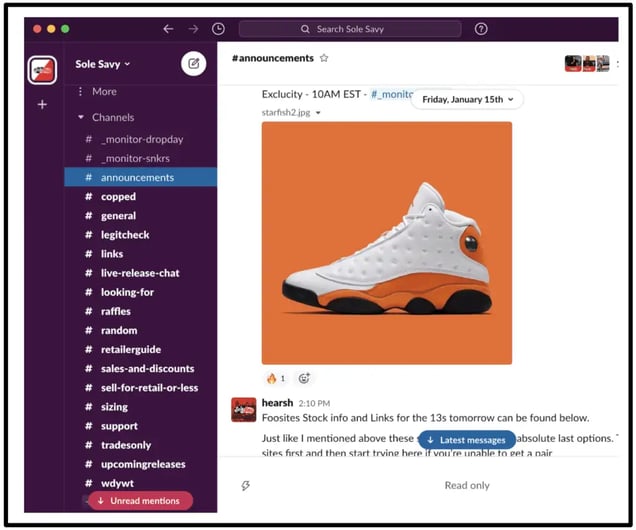
Task: Compose a new message with pencil icon
Action: pyautogui.click(x=193, y=64)
